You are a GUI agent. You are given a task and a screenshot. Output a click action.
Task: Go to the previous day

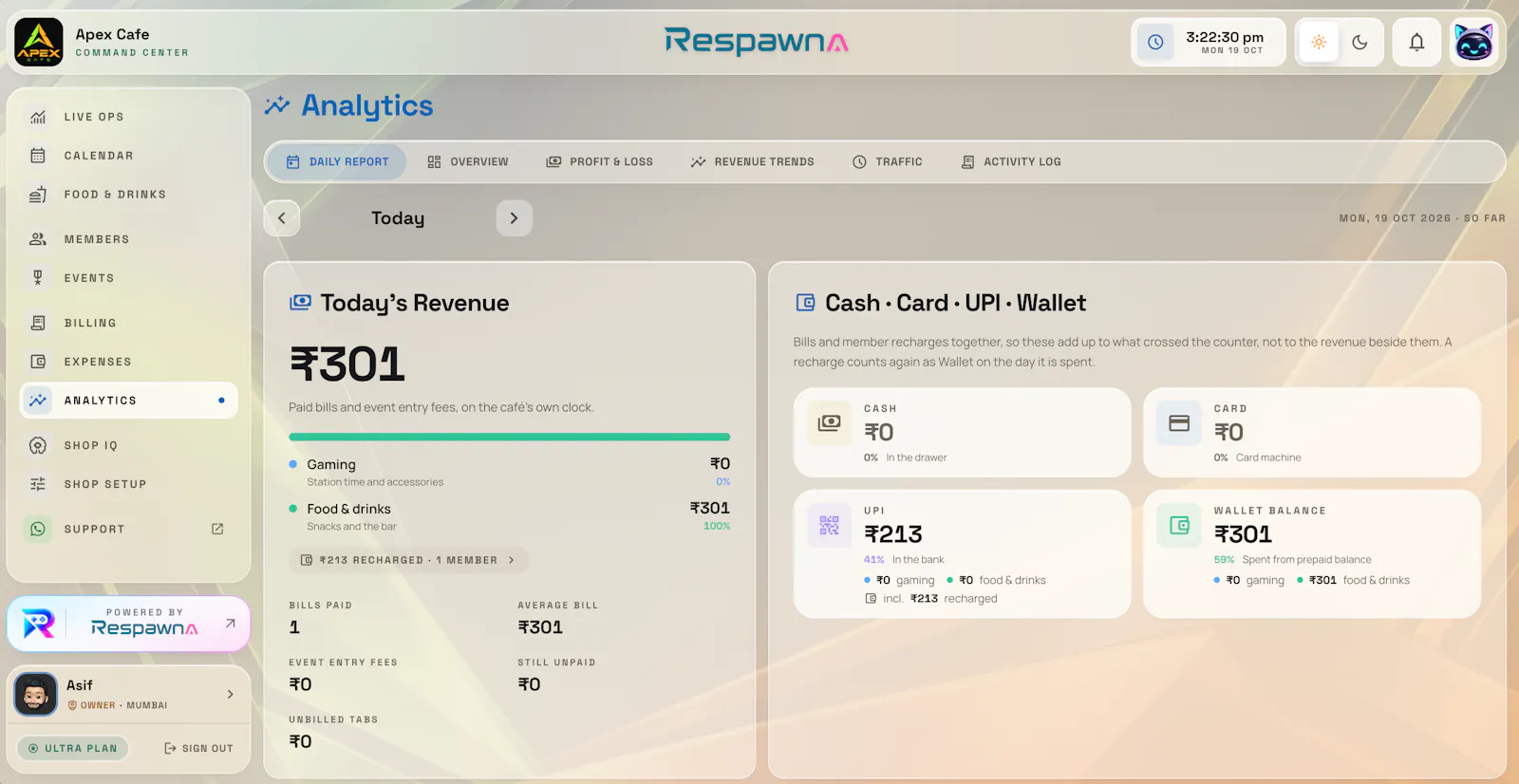[x=282, y=218]
